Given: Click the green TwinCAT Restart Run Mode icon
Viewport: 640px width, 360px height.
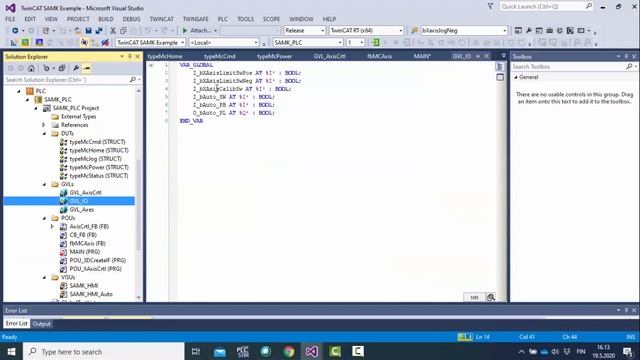Looking at the screenshot, I should (25, 42).
